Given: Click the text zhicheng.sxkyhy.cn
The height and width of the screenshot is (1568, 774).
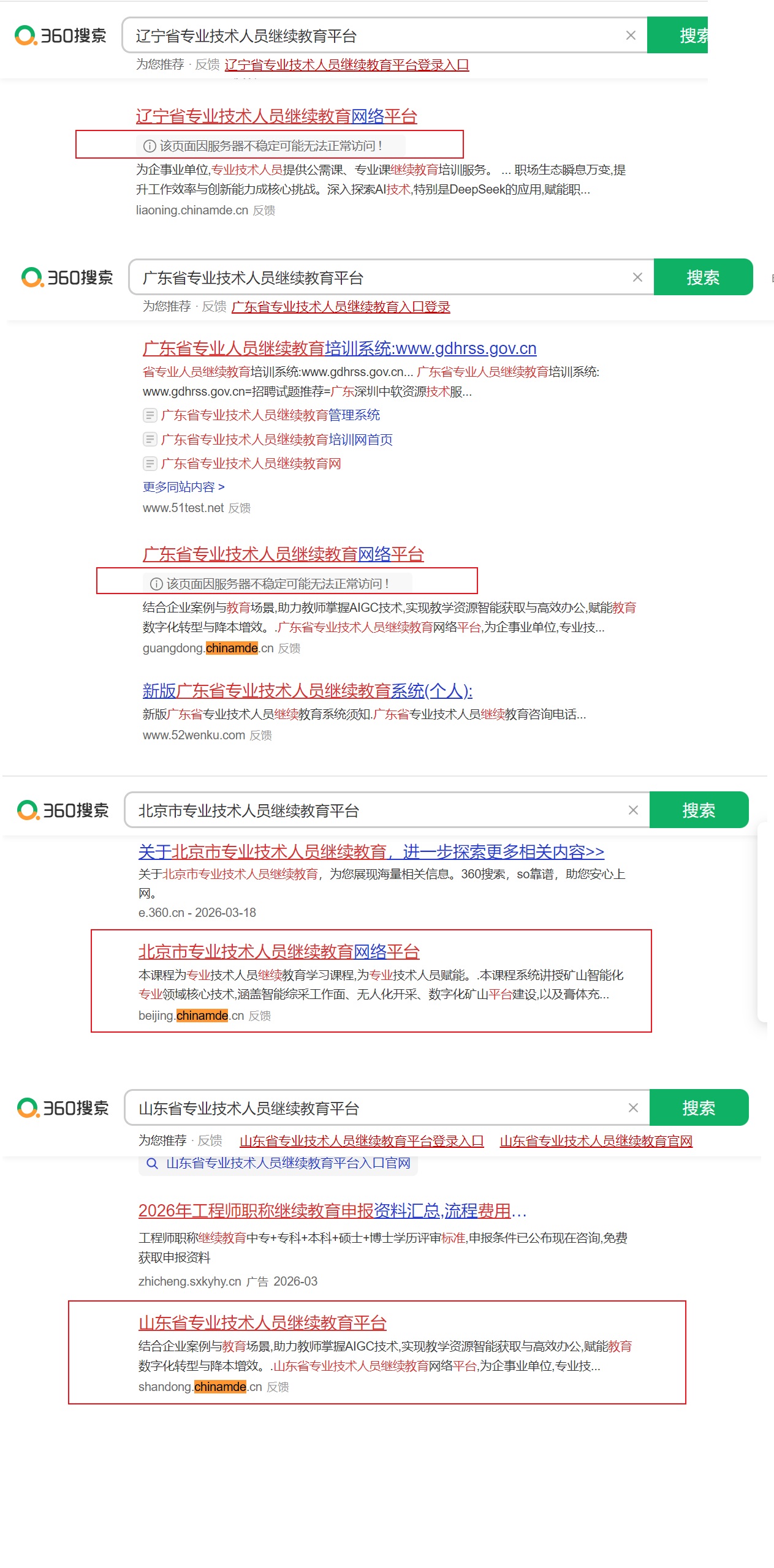Looking at the screenshot, I should (x=190, y=1281).
